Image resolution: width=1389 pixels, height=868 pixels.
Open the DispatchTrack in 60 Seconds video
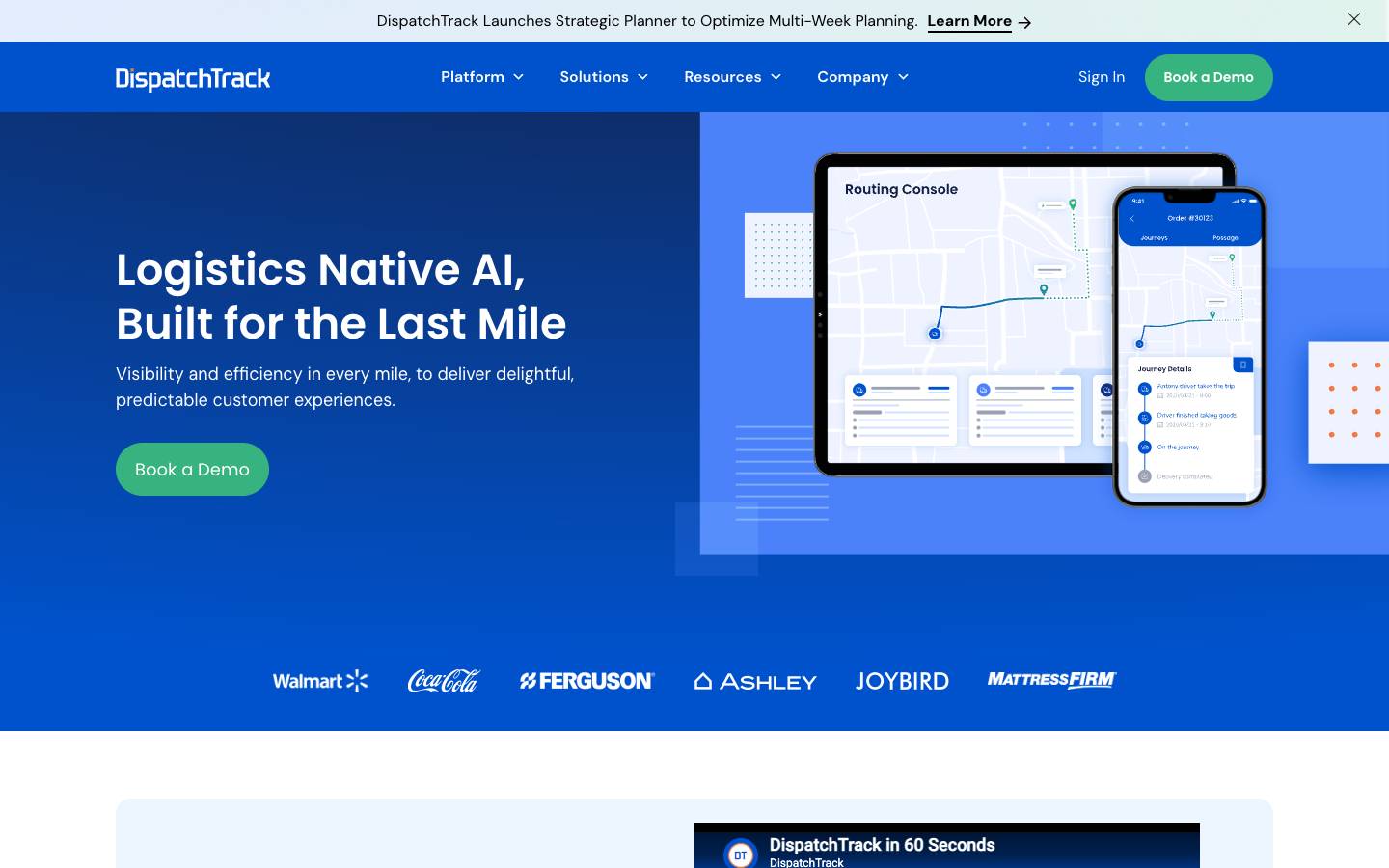tap(947, 845)
